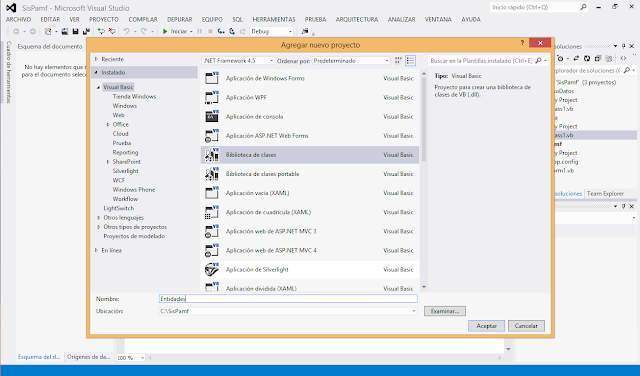This screenshot has height=376, width=640.
Task: Switch to Orígenes de datos tab
Action: [x=89, y=357]
